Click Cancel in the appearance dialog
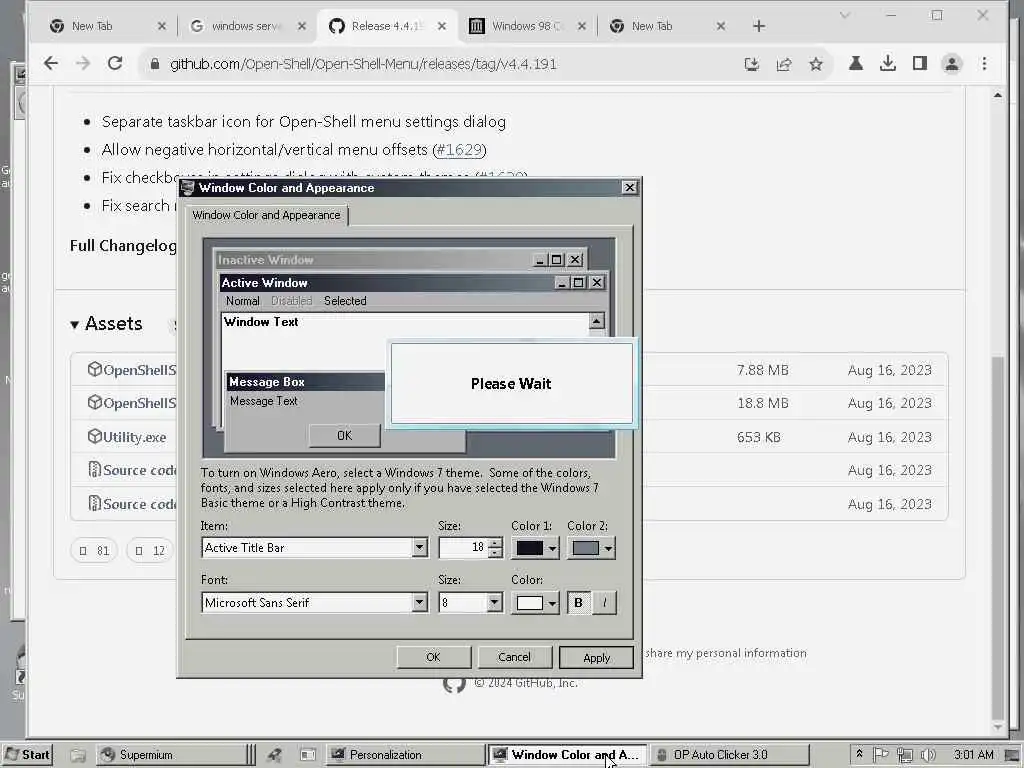1024x768 pixels. [x=514, y=657]
